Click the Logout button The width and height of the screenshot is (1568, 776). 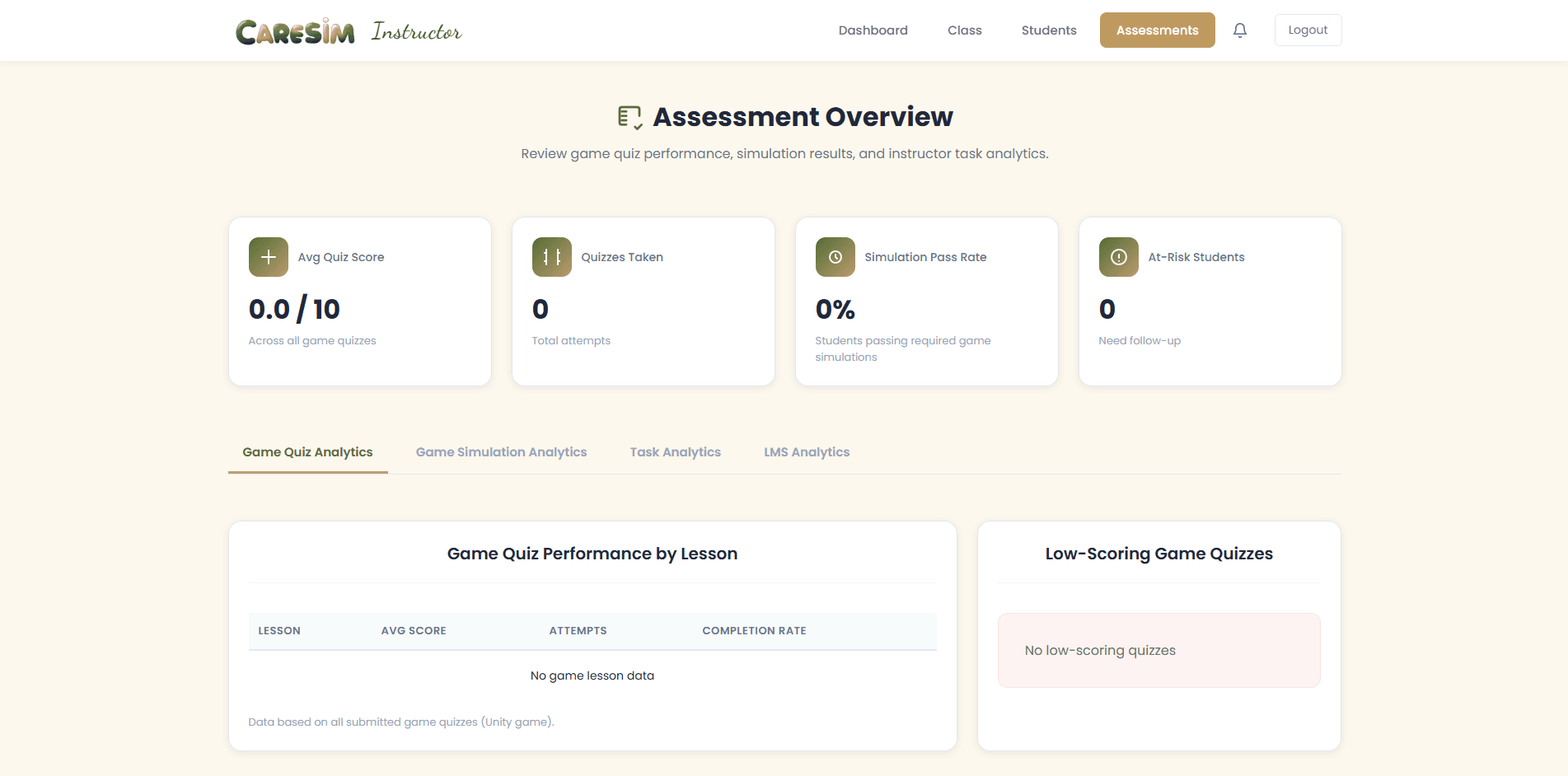(1307, 30)
